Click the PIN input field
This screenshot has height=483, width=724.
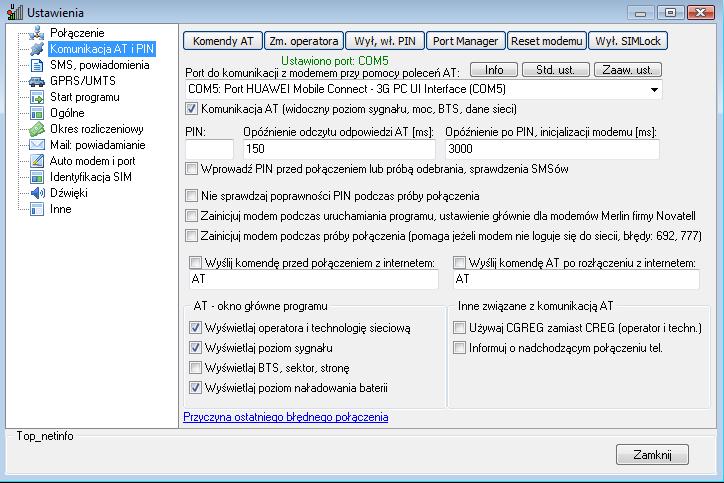tap(210, 149)
